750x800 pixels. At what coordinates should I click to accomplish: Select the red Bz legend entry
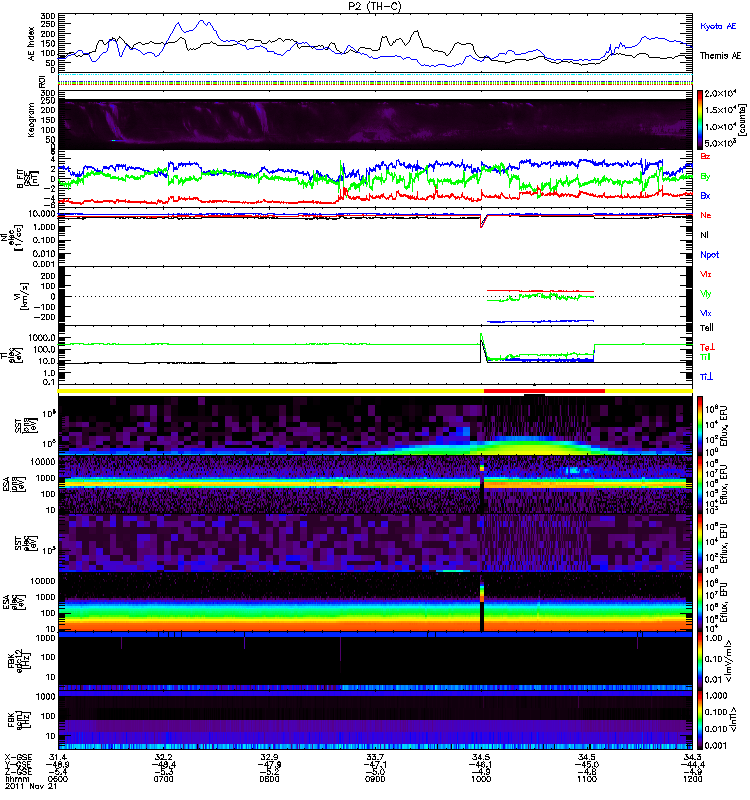pos(706,157)
